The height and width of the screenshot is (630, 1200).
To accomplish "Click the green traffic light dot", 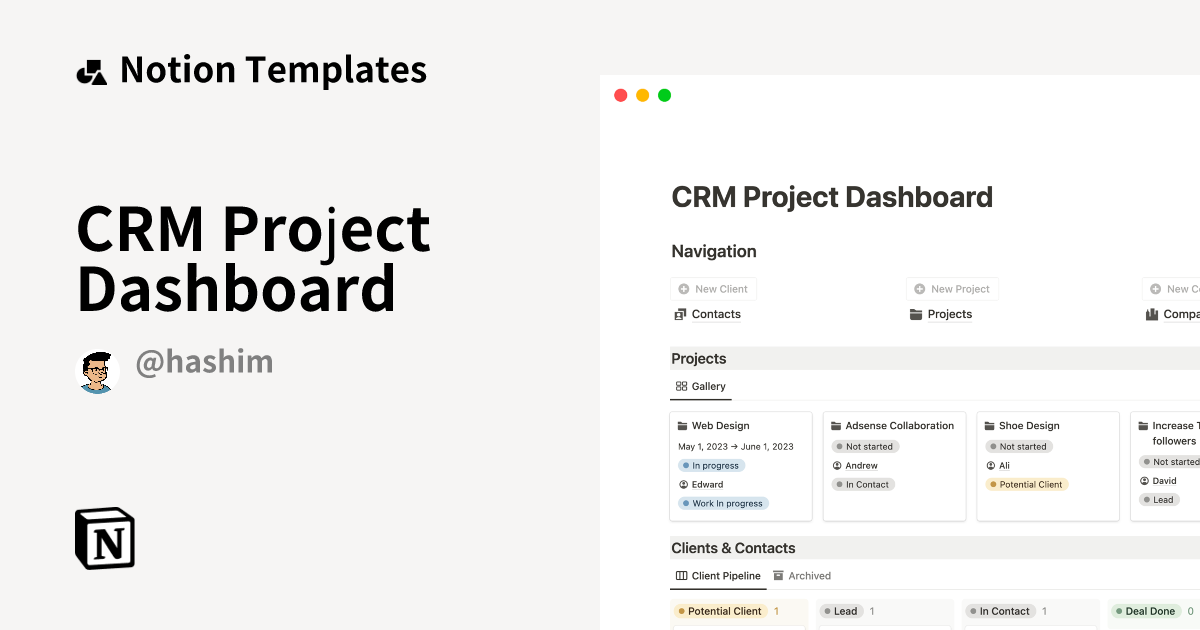I will coord(663,94).
